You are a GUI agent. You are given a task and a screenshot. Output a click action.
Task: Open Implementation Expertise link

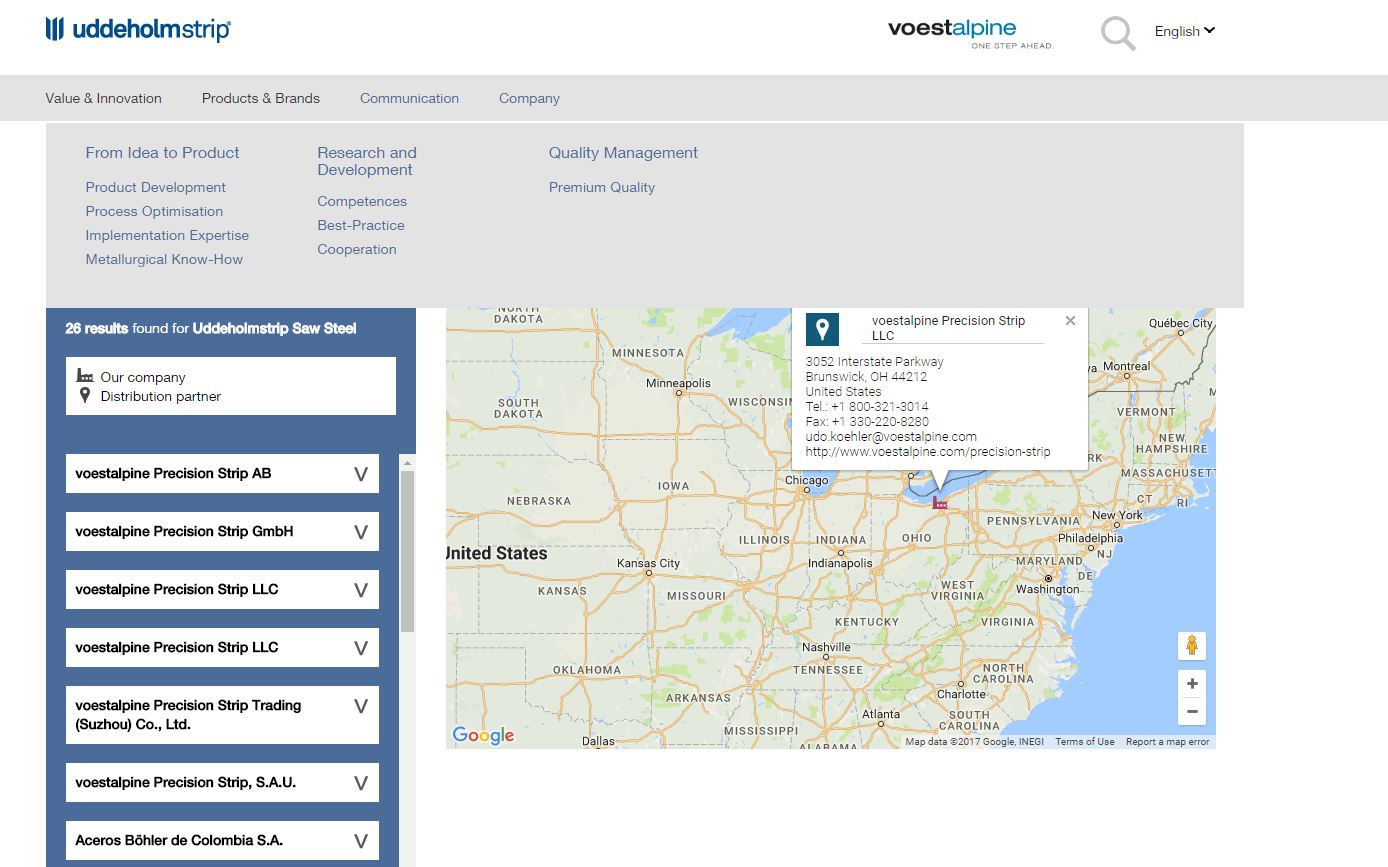coord(167,235)
